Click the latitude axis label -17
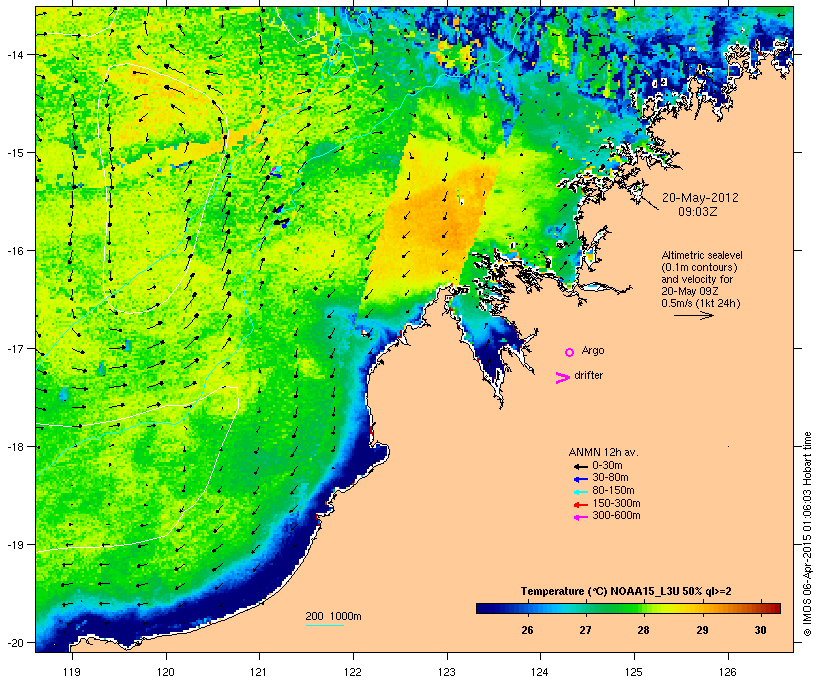This screenshot has width=820, height=680. click(x=15, y=349)
